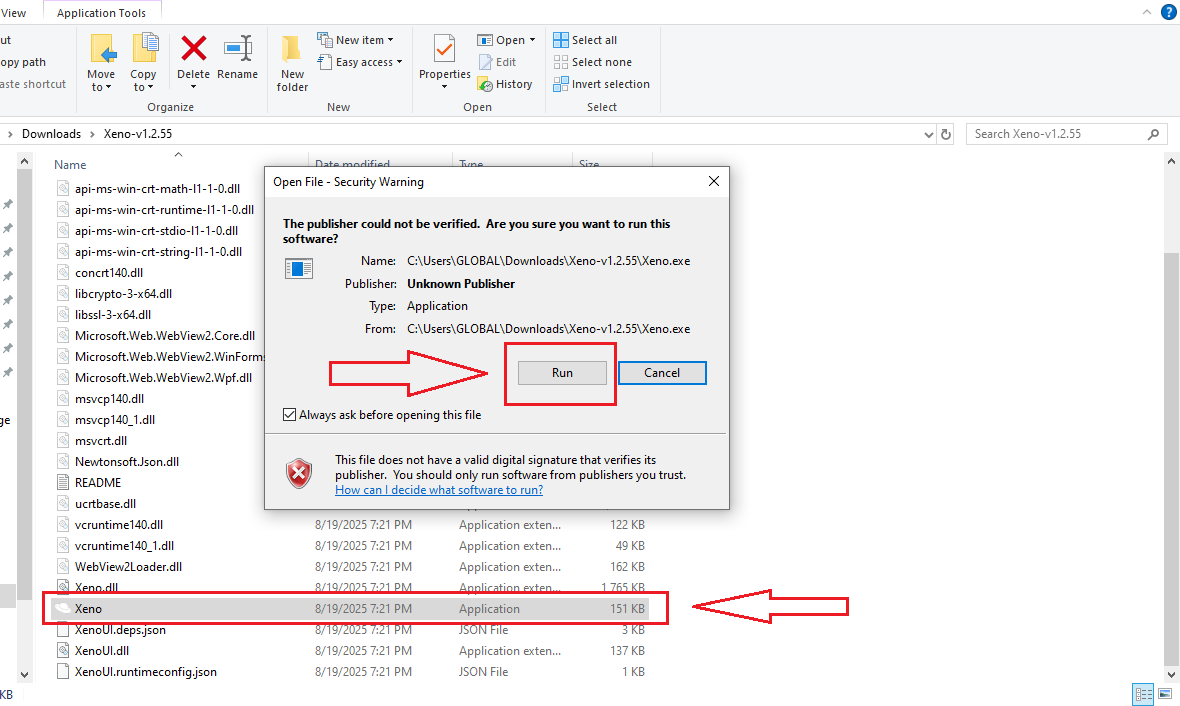Click Invert selection in ribbon
Screen dimensions: 1180x706
click(601, 84)
